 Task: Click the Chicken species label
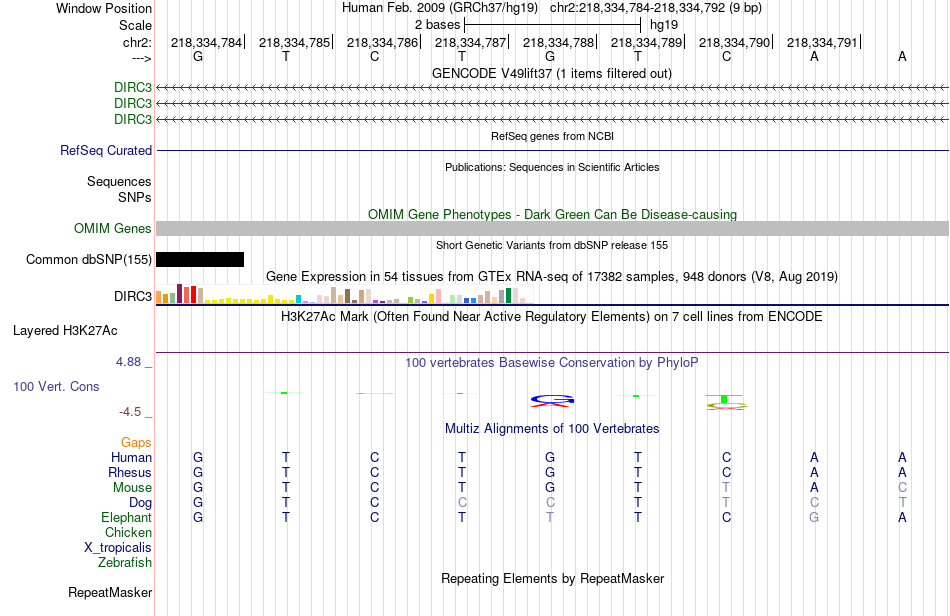coord(128,532)
